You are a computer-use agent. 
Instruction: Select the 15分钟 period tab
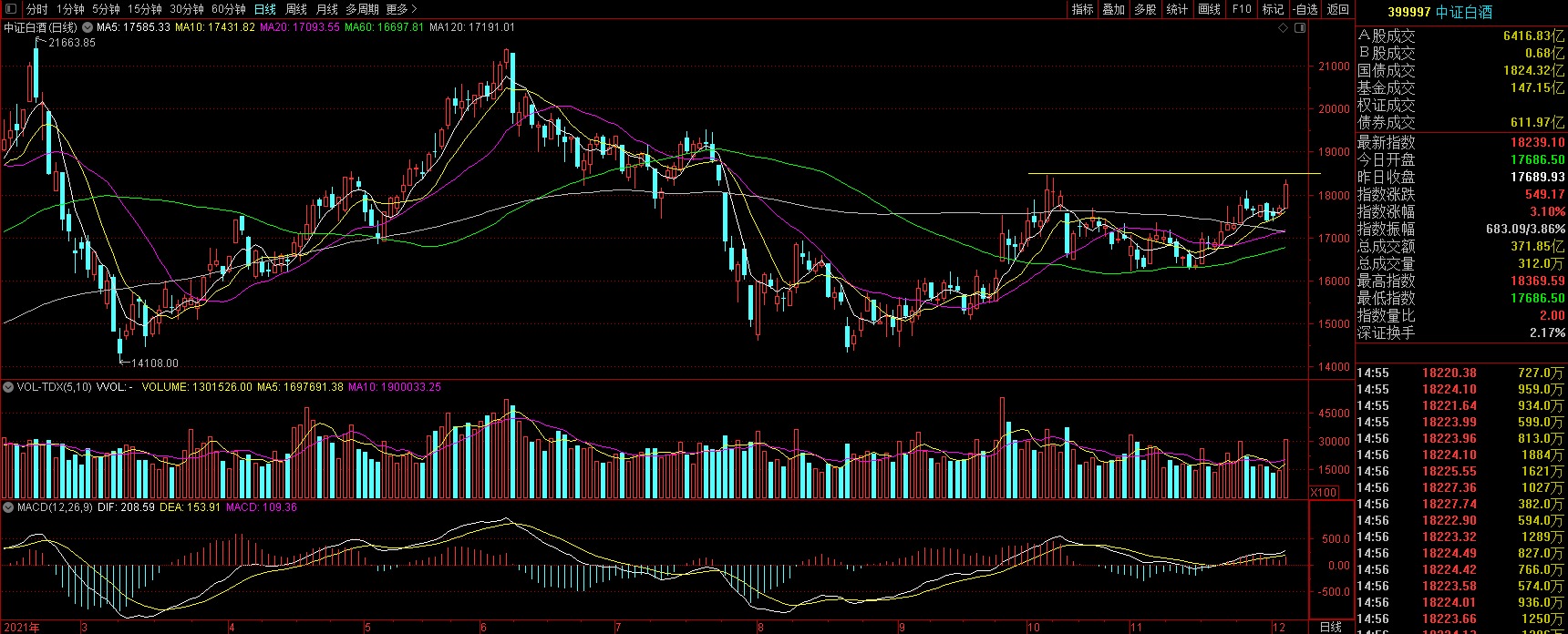(x=144, y=9)
